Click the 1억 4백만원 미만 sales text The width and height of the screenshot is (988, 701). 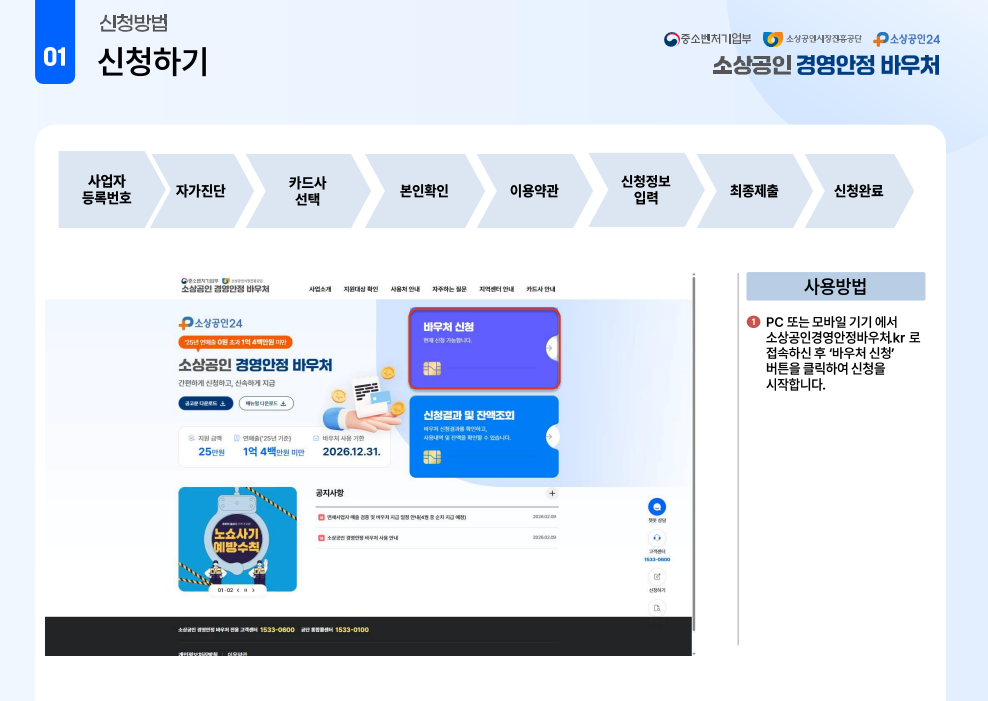pyautogui.click(x=273, y=452)
